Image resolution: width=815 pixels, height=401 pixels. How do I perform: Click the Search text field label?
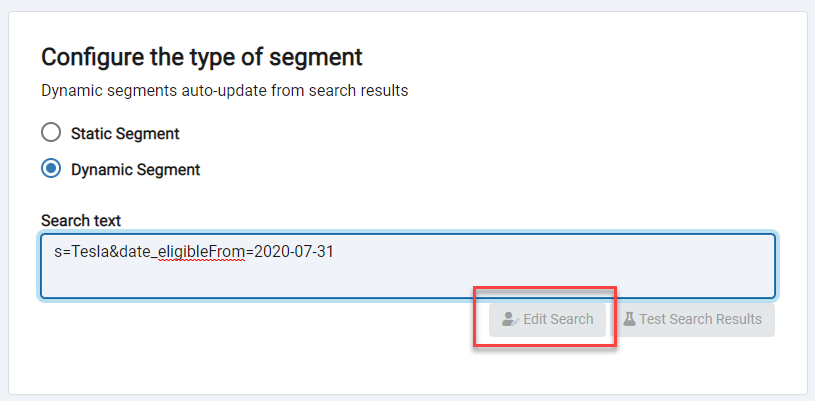click(x=81, y=221)
